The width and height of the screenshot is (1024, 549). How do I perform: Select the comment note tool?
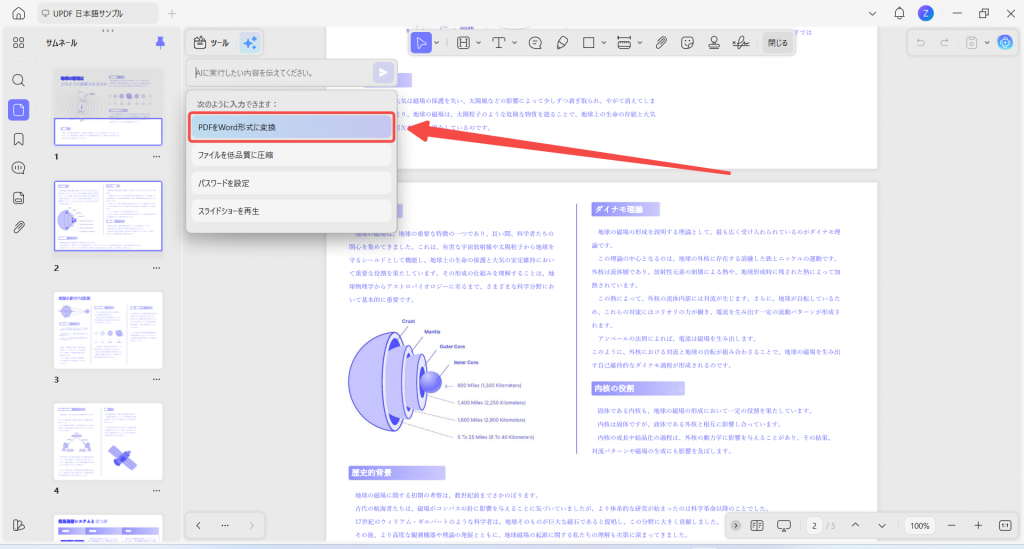pos(535,43)
